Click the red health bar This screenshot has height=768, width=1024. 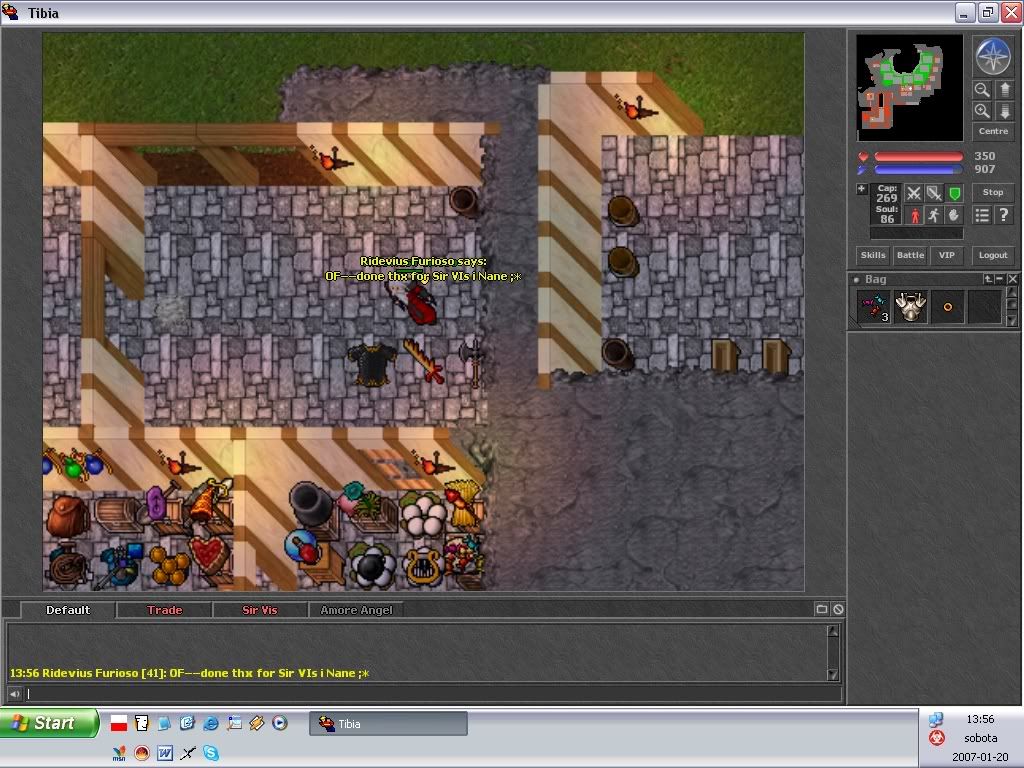pos(918,157)
